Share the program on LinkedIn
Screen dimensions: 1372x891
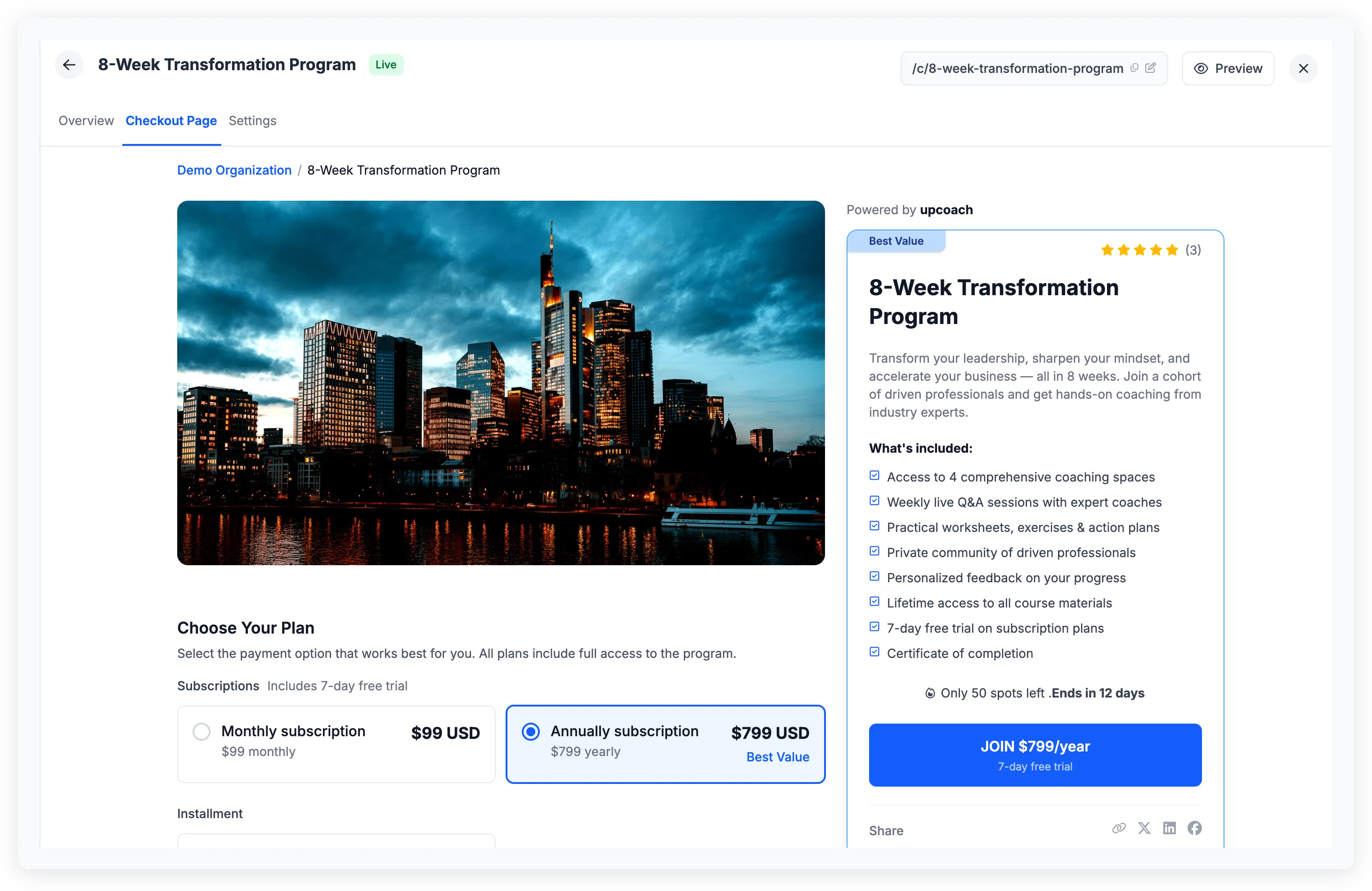1170,828
